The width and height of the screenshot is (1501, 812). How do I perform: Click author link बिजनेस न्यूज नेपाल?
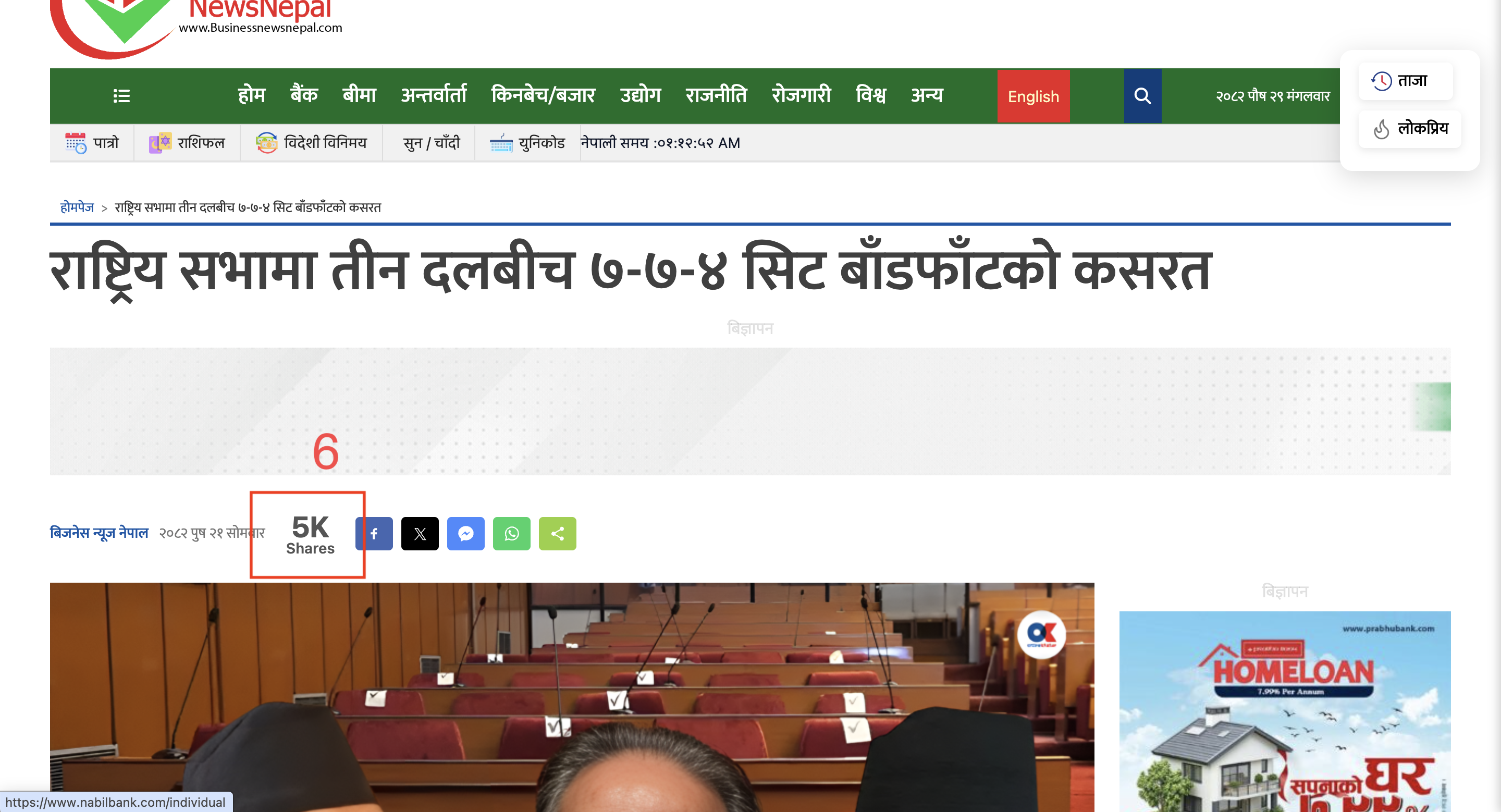pos(99,533)
